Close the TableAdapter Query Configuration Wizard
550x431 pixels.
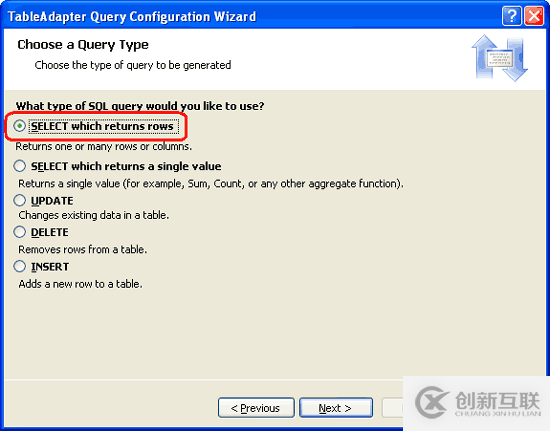(534, 16)
